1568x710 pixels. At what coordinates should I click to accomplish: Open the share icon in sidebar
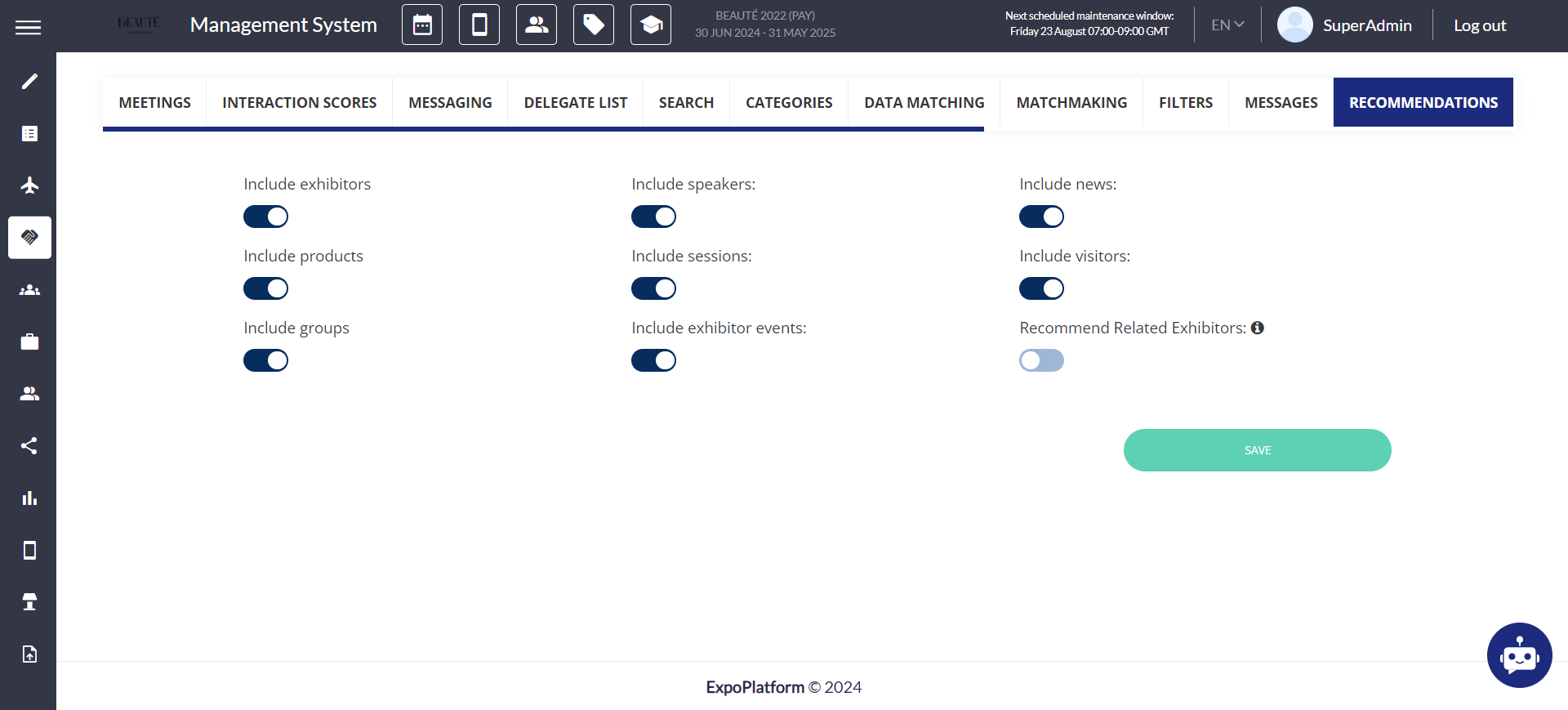pyautogui.click(x=29, y=445)
